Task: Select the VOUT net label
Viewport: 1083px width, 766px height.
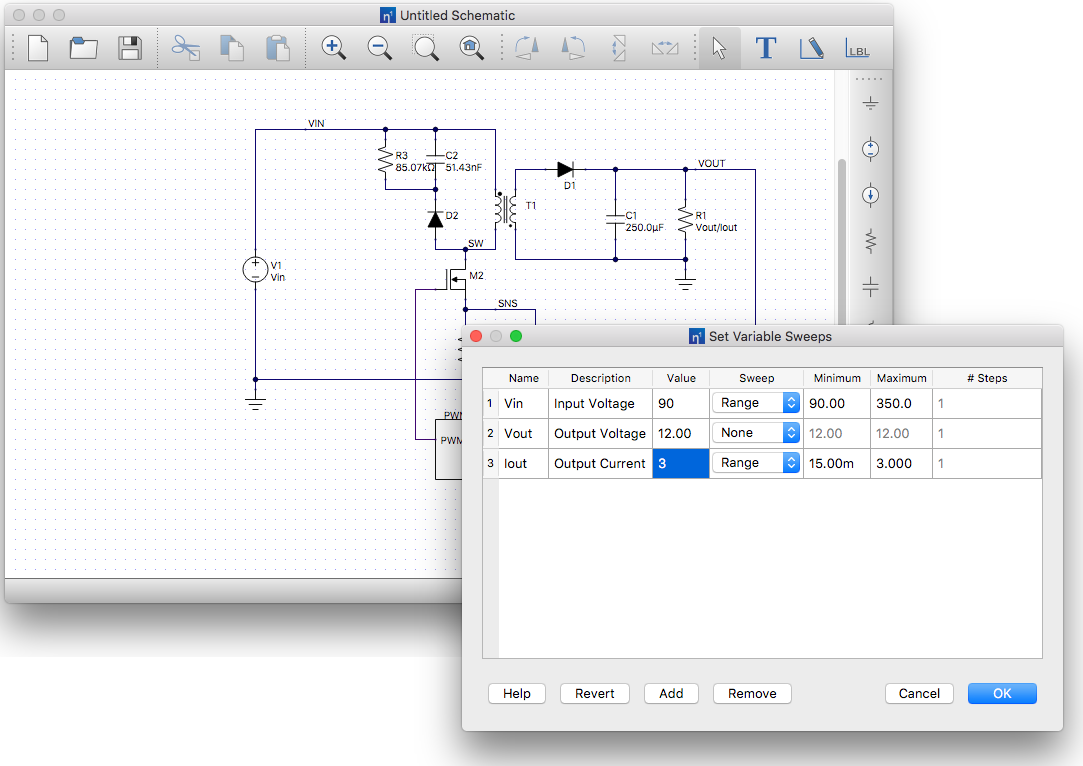Action: click(711, 163)
